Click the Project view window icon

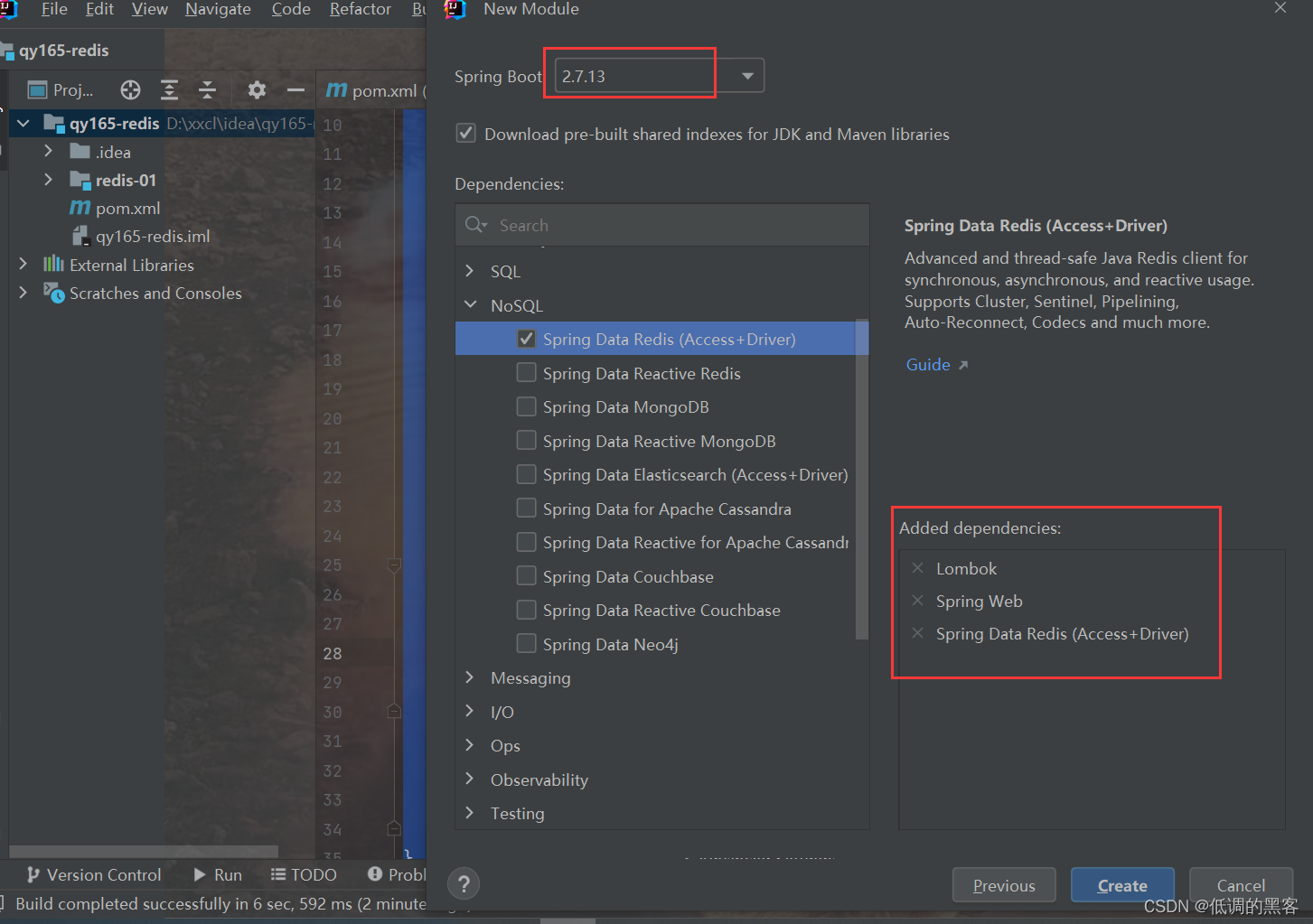(37, 89)
